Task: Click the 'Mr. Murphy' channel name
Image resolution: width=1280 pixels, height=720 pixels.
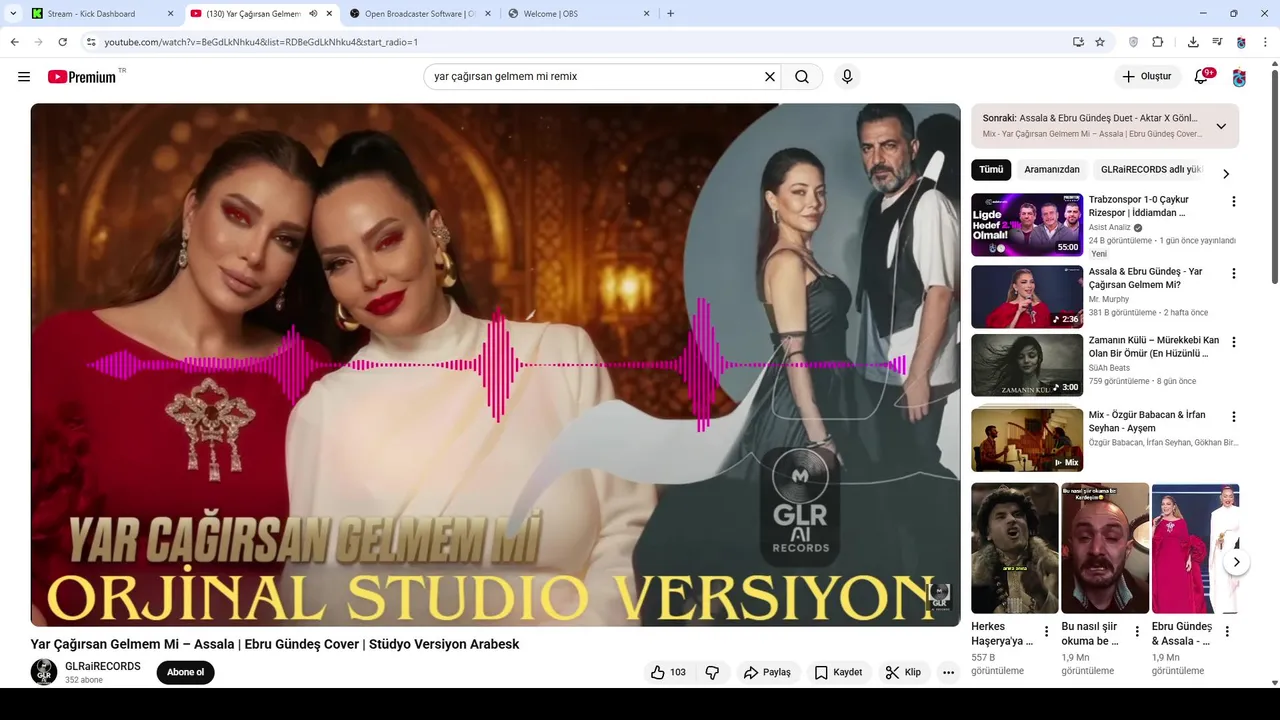Action: click(x=1109, y=299)
